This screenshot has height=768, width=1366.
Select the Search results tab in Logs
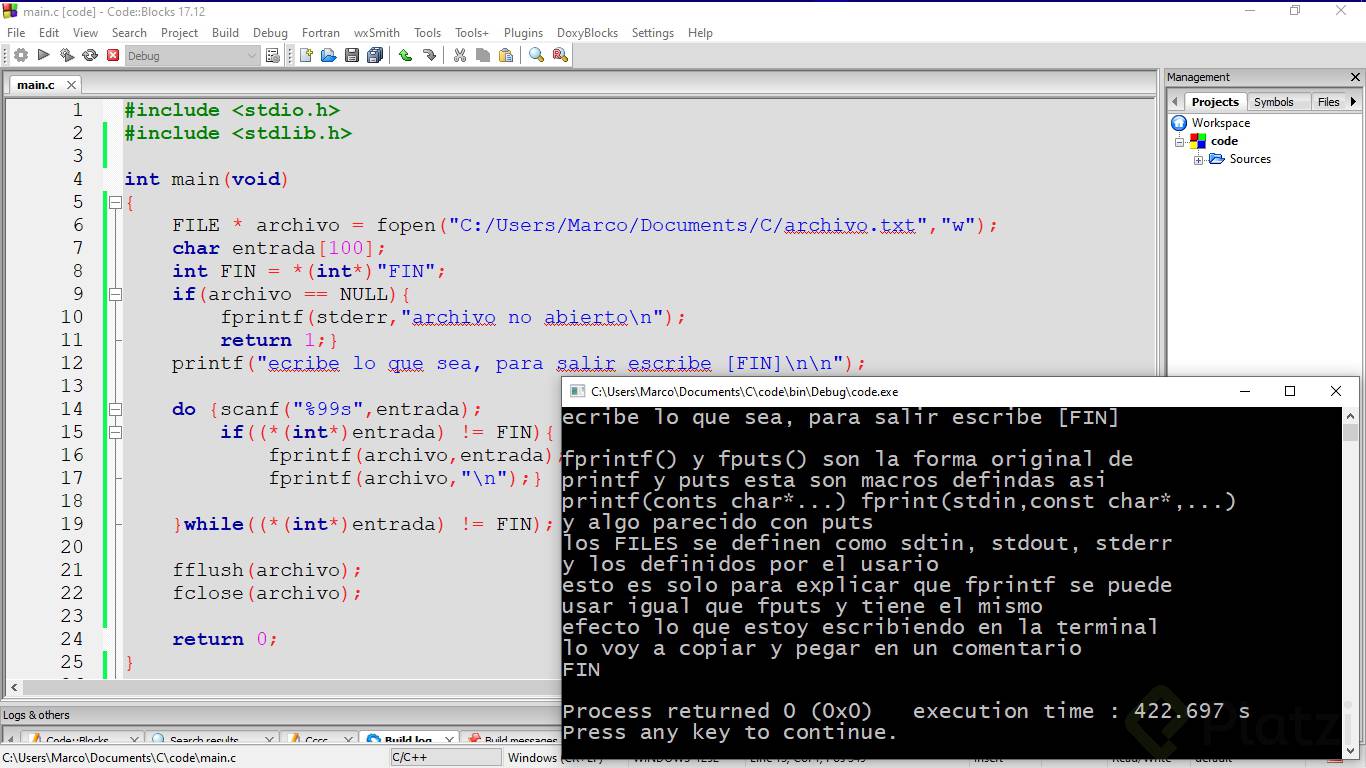coord(204,741)
